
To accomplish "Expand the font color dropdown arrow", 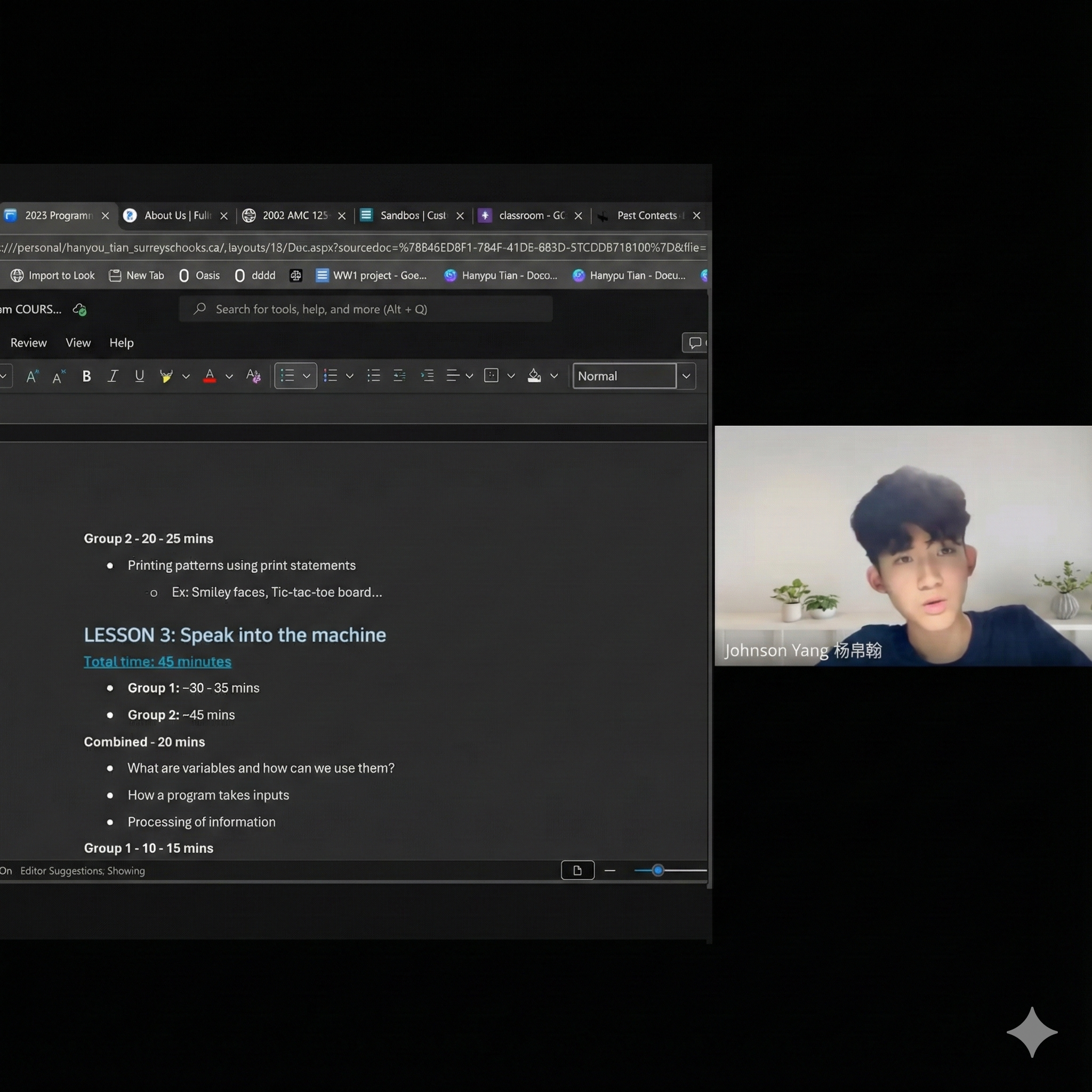I will tap(229, 376).
